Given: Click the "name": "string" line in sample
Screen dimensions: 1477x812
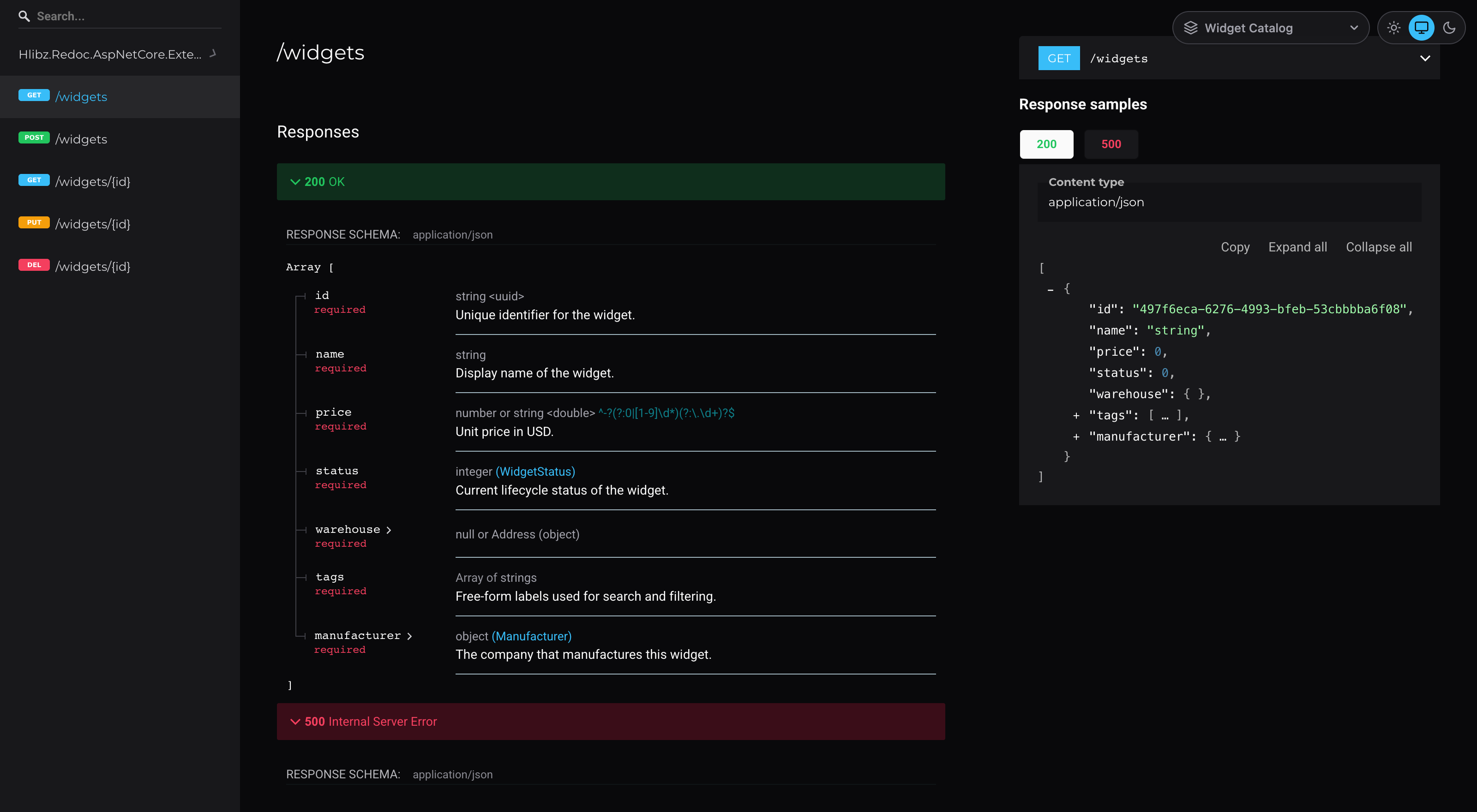Looking at the screenshot, I should (1150, 331).
